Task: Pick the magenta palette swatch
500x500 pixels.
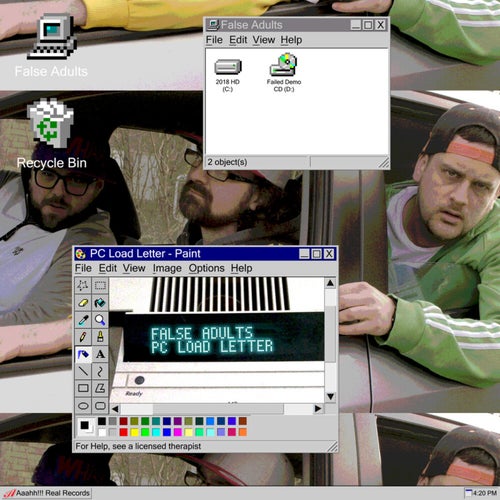Action: click(x=178, y=432)
